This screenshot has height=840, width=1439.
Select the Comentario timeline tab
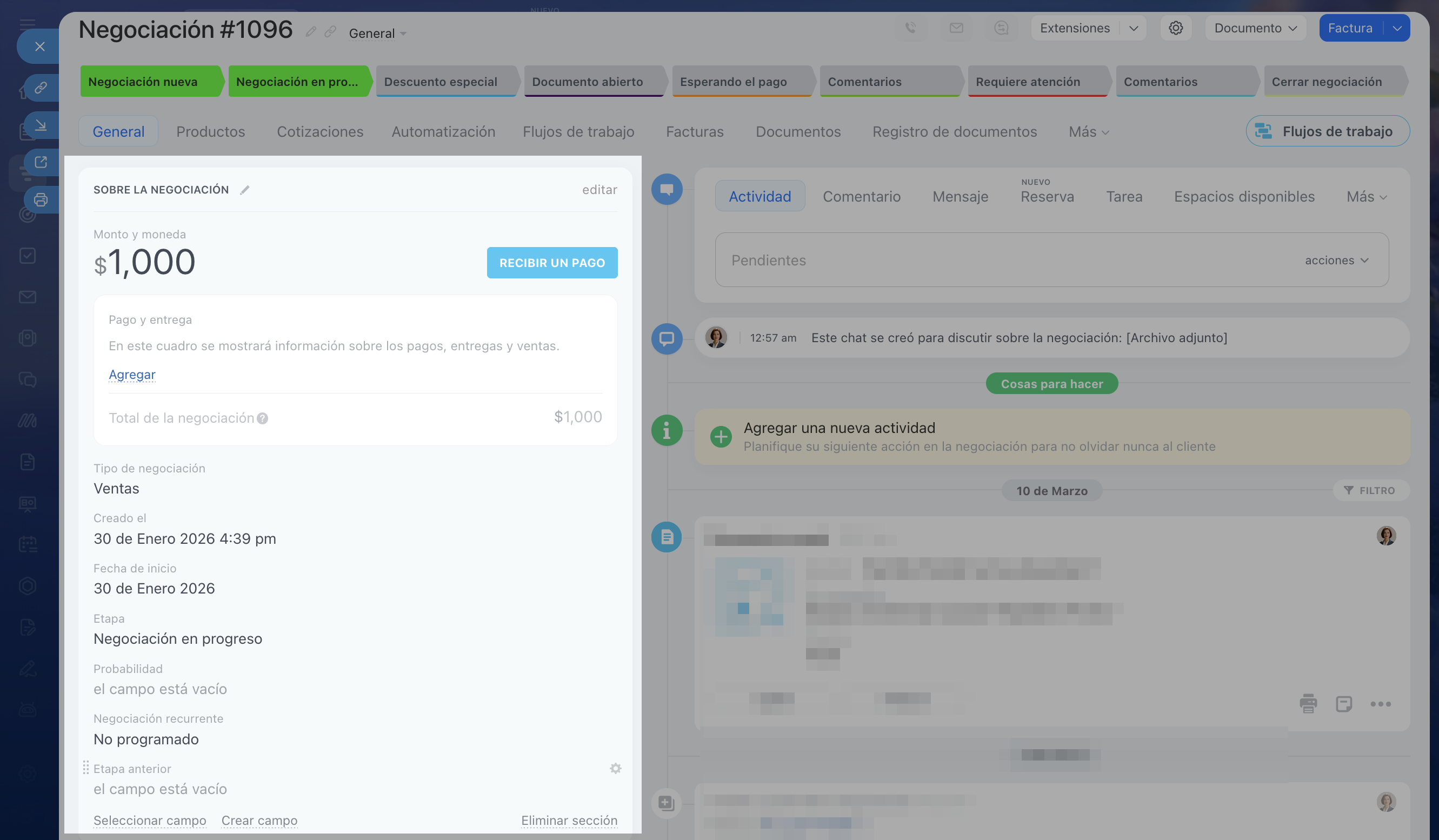861,196
